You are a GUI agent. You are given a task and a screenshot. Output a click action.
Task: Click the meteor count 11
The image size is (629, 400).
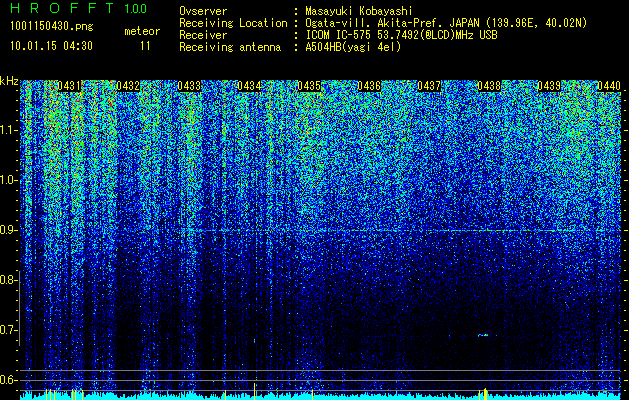click(145, 46)
